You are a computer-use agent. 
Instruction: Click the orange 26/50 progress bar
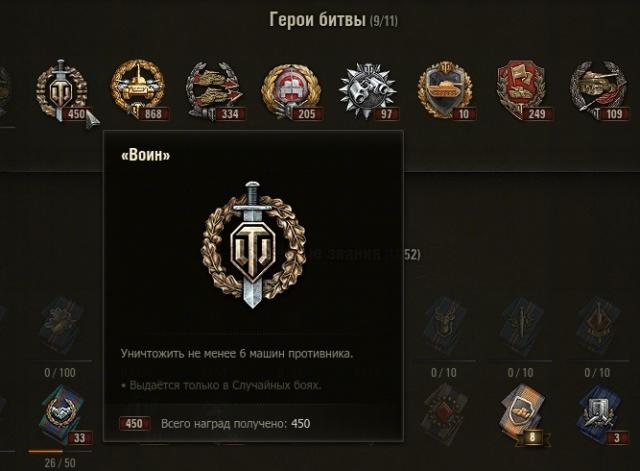tap(60, 451)
